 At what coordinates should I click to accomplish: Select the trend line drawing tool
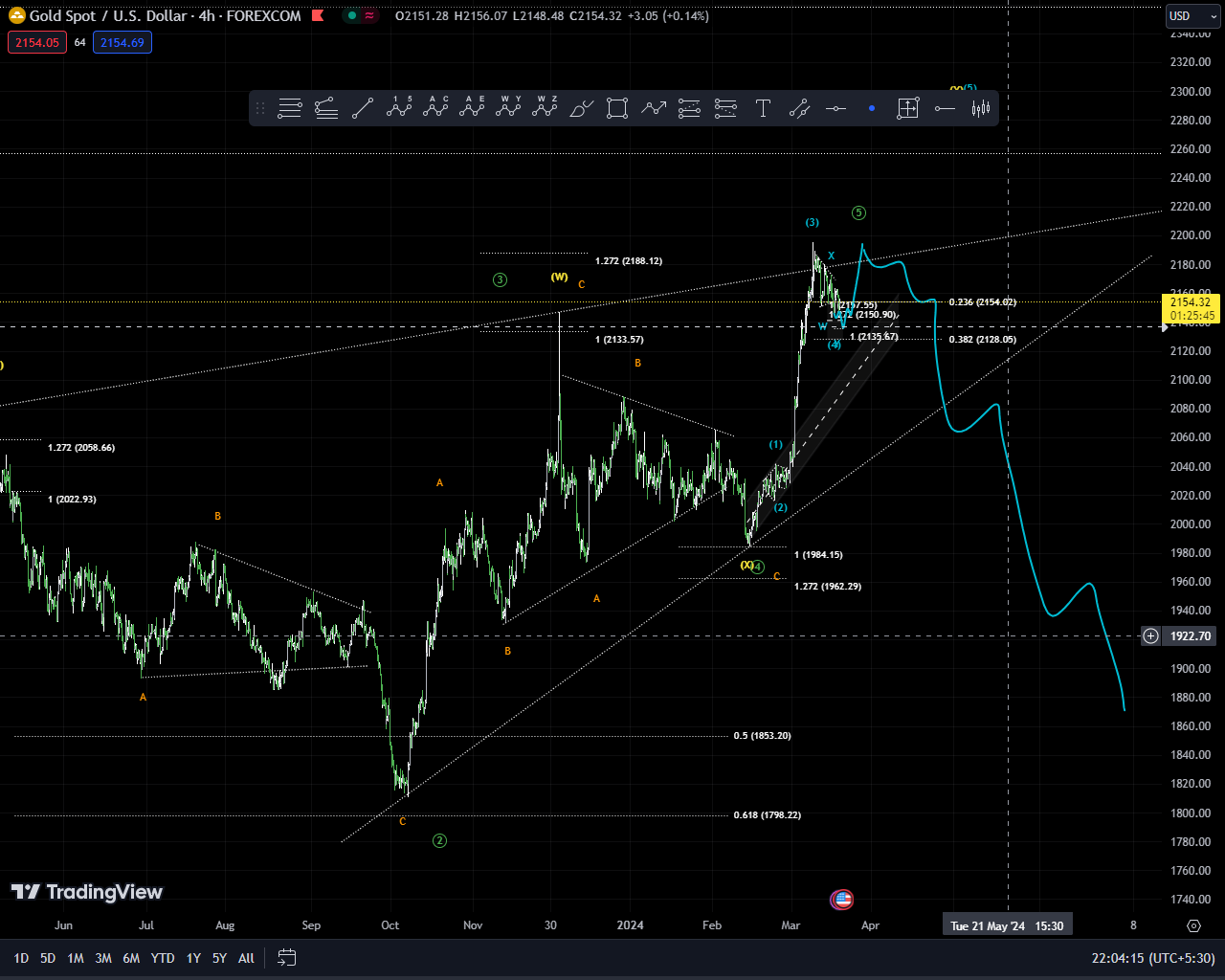(x=363, y=109)
